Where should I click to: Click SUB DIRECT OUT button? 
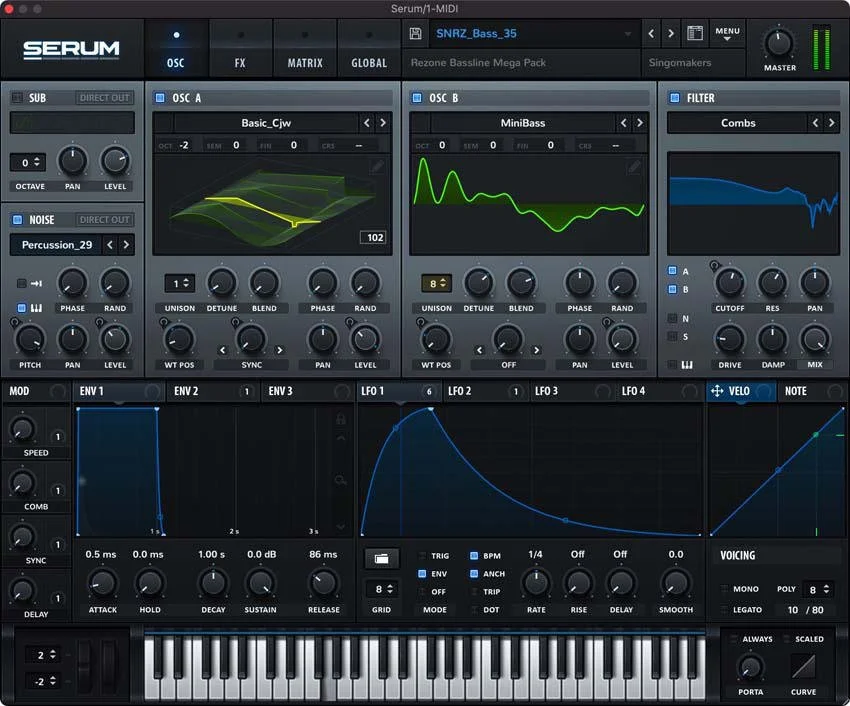tap(105, 98)
